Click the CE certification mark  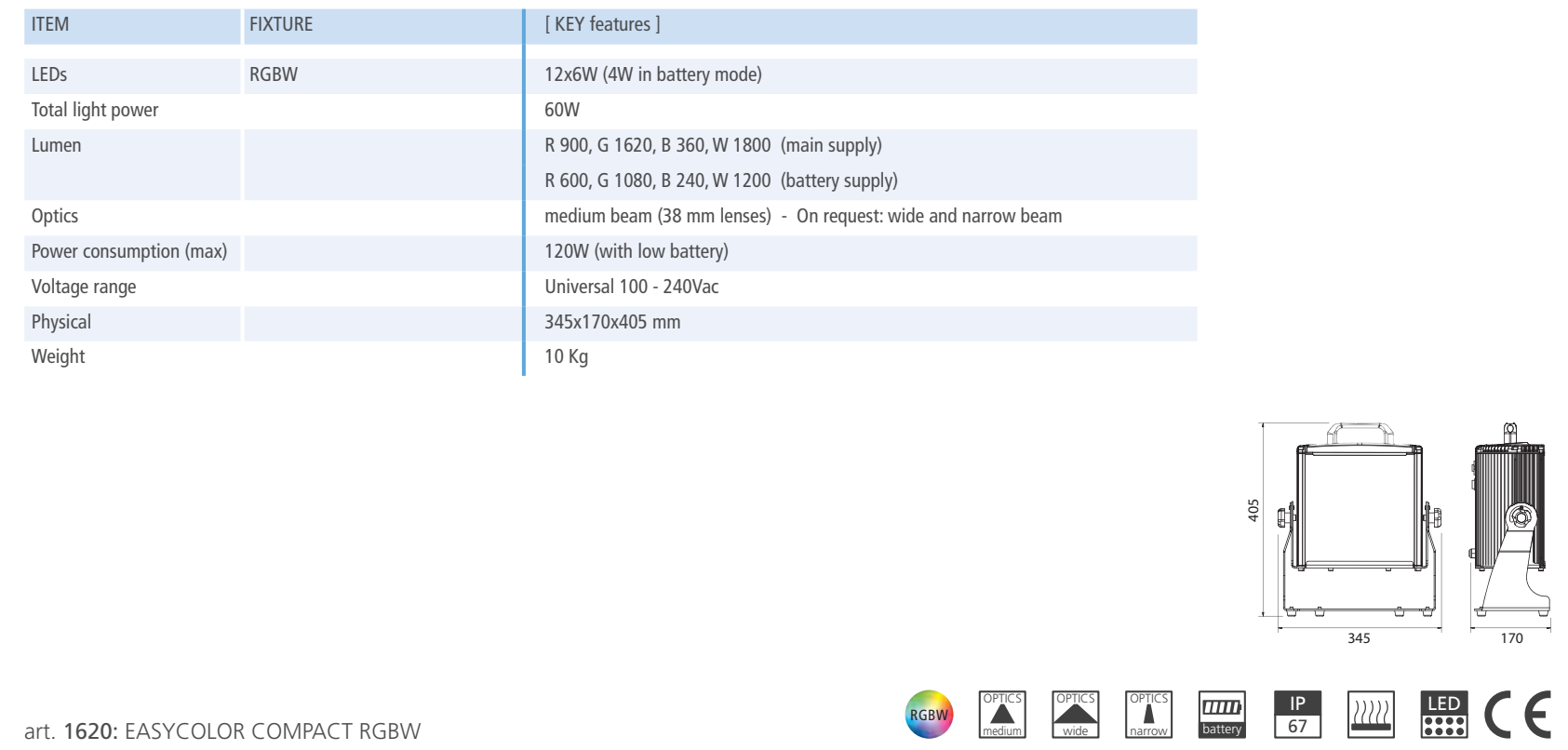pos(1518,715)
